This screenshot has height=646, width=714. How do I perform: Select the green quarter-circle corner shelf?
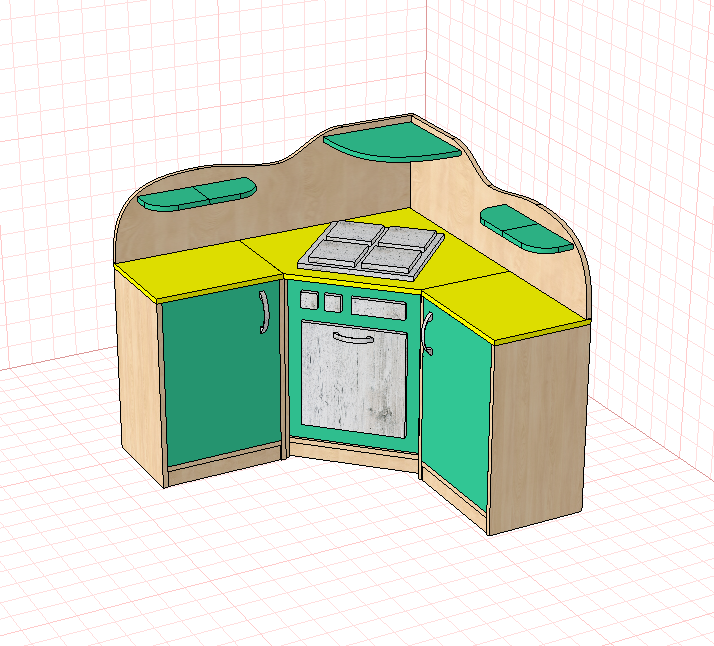click(x=393, y=142)
